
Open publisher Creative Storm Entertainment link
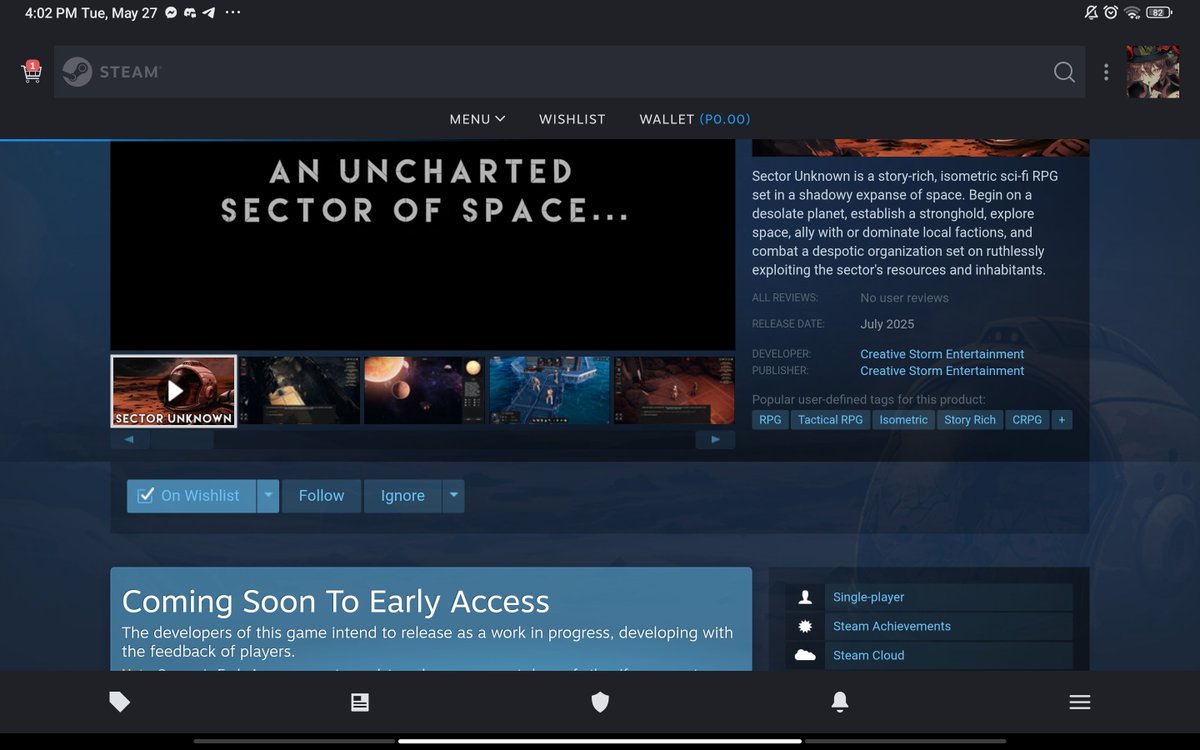(x=942, y=371)
